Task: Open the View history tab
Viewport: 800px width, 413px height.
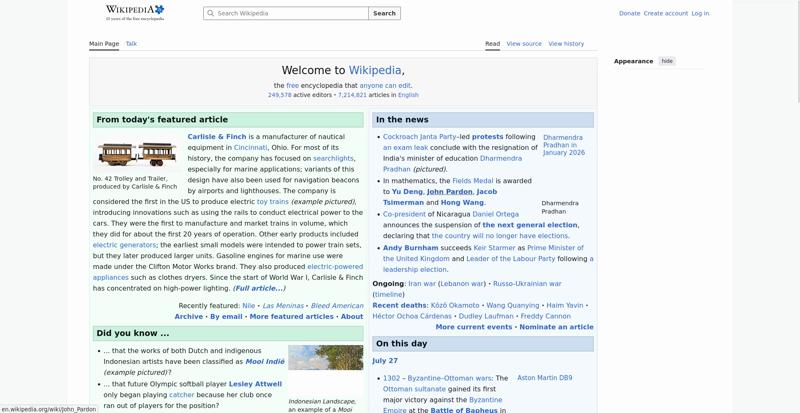Action: tap(566, 44)
